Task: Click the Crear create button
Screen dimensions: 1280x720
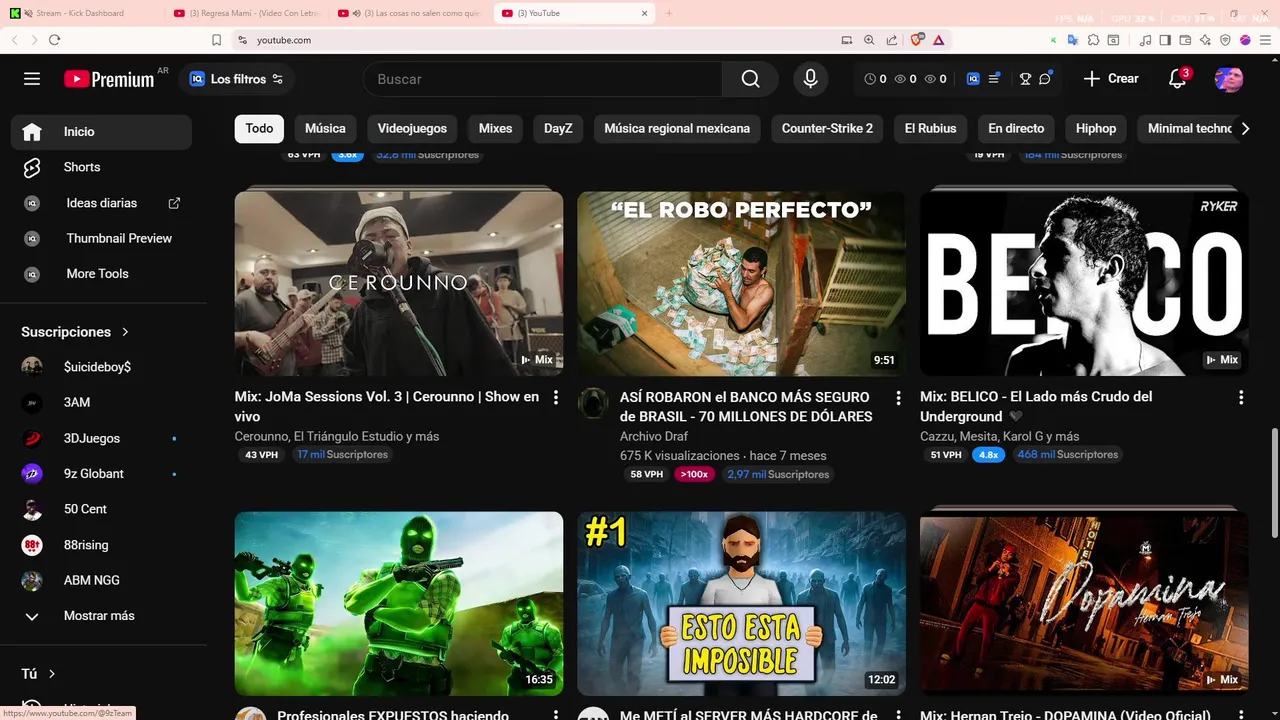Action: (x=1111, y=79)
